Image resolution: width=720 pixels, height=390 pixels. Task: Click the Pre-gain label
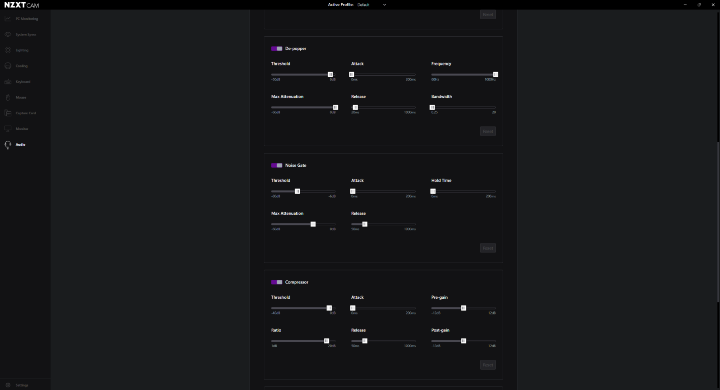[x=439, y=298]
